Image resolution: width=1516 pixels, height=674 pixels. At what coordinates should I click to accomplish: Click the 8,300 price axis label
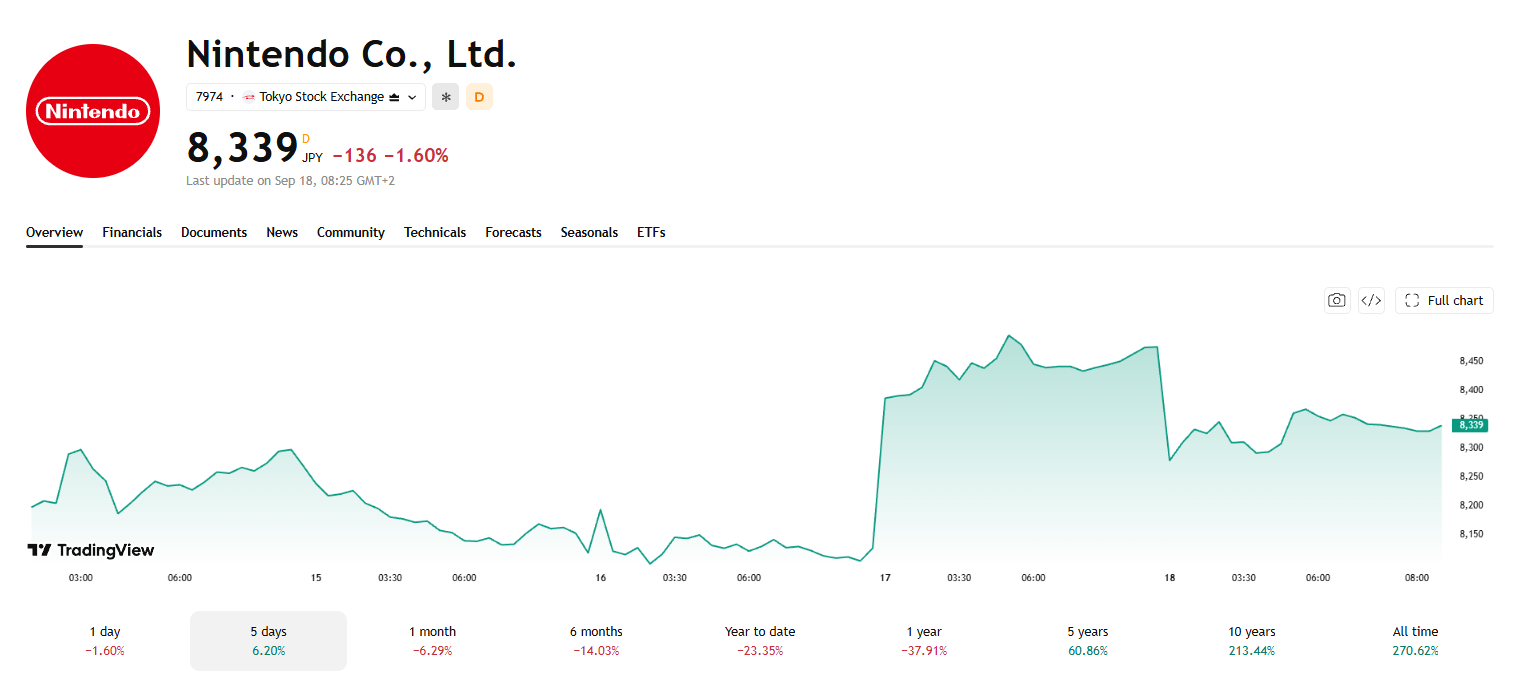pyautogui.click(x=1471, y=448)
